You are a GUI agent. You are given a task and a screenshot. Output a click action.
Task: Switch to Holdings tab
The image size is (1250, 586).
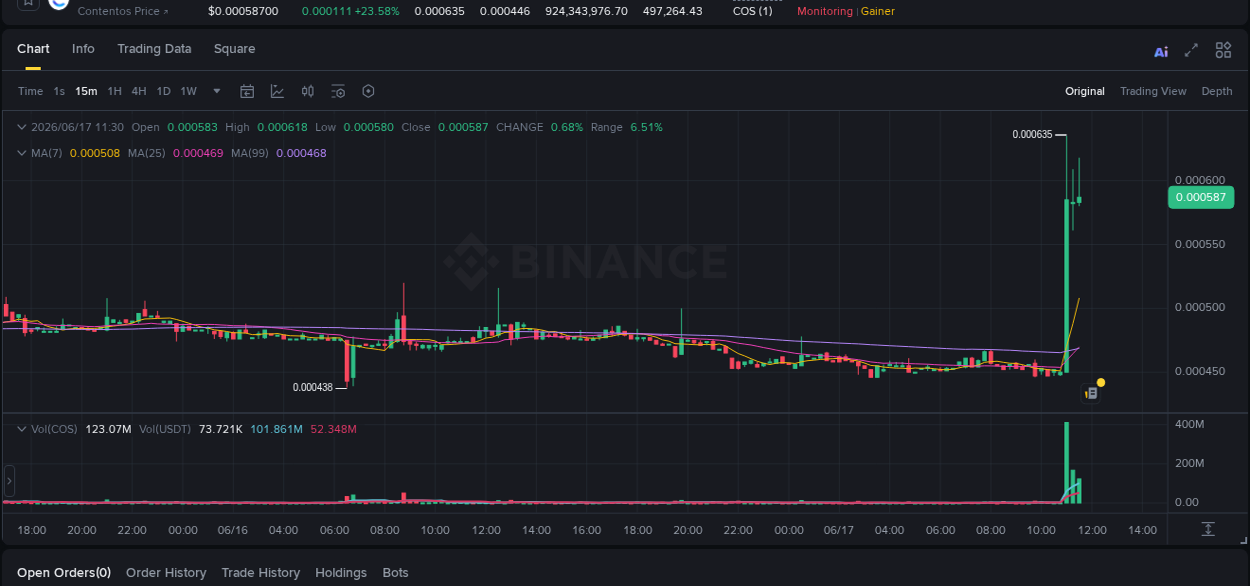click(341, 573)
